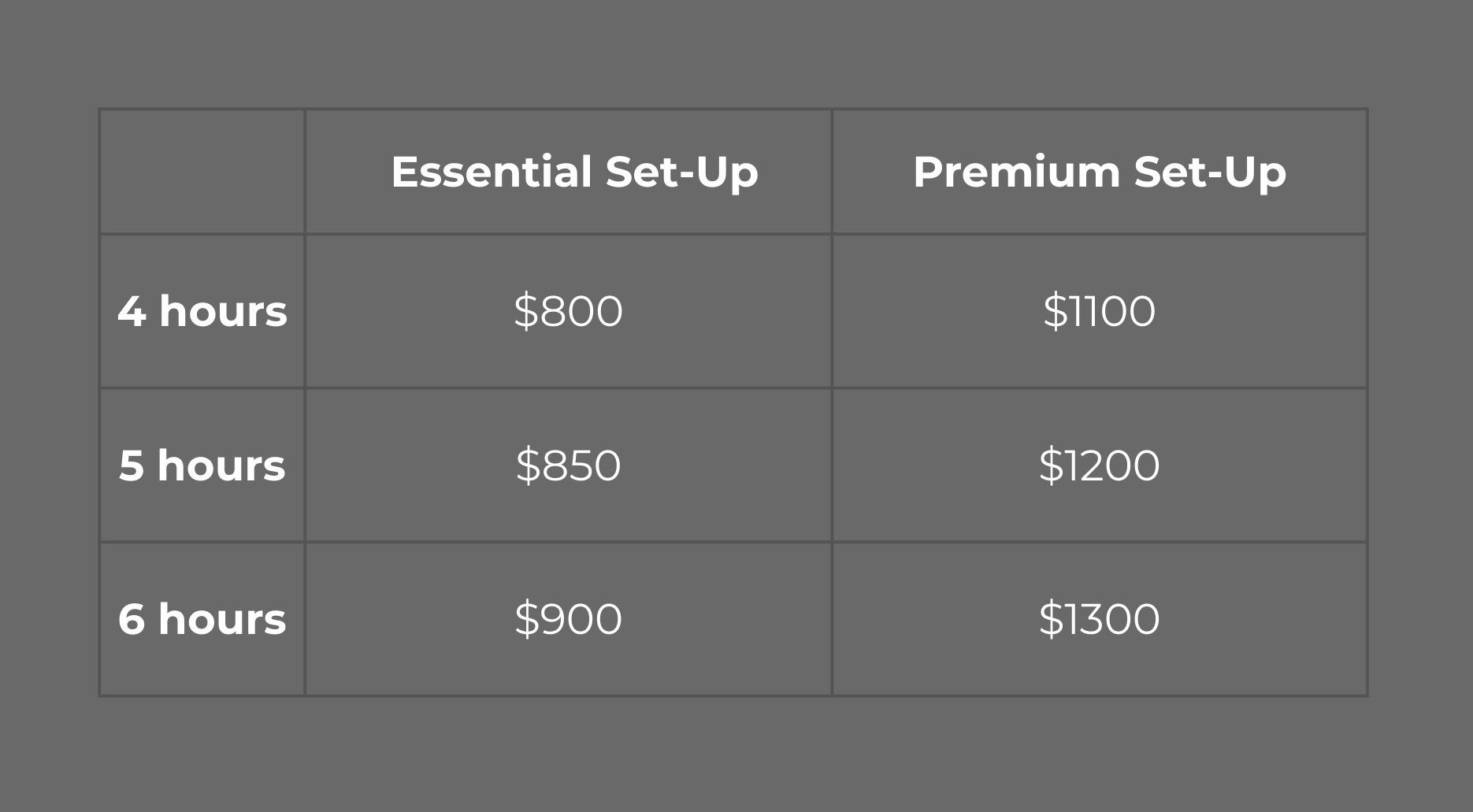This screenshot has width=1473, height=812.
Task: Click the numeral "6" in last row label
Action: click(132, 619)
